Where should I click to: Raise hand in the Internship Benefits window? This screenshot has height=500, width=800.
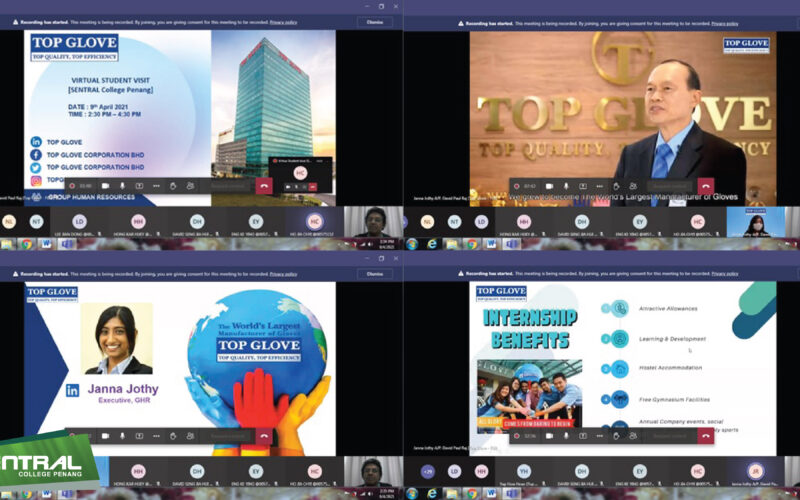[616, 436]
